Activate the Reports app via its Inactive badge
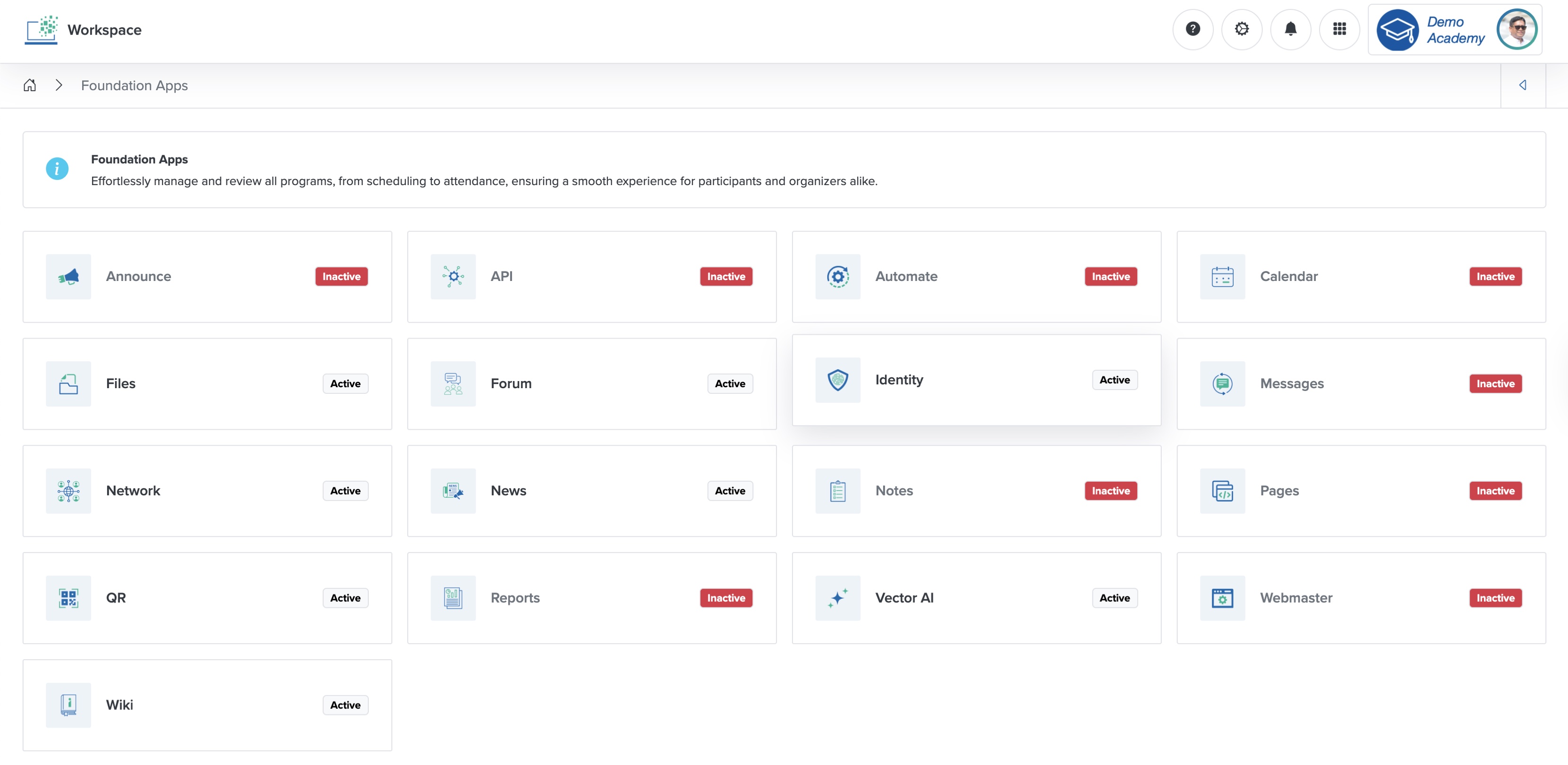The width and height of the screenshot is (1568, 765). click(725, 598)
